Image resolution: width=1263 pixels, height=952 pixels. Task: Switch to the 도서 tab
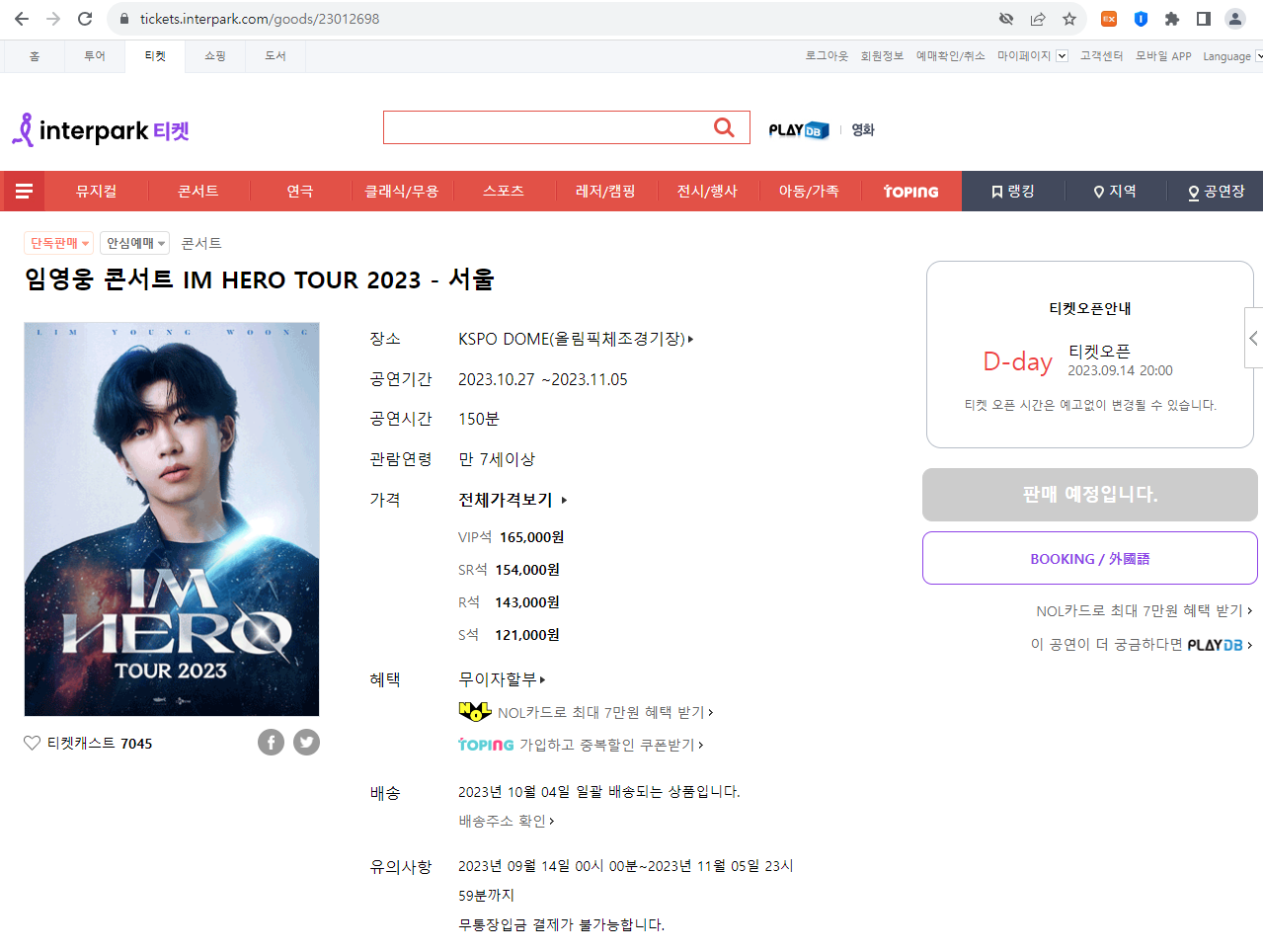pyautogui.click(x=276, y=56)
